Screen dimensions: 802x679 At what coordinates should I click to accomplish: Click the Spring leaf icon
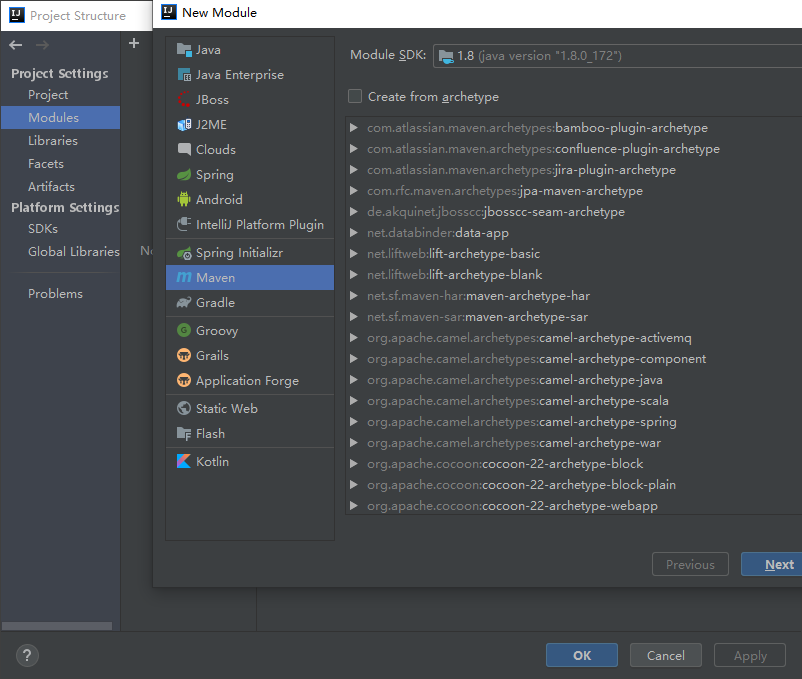pyautogui.click(x=184, y=175)
